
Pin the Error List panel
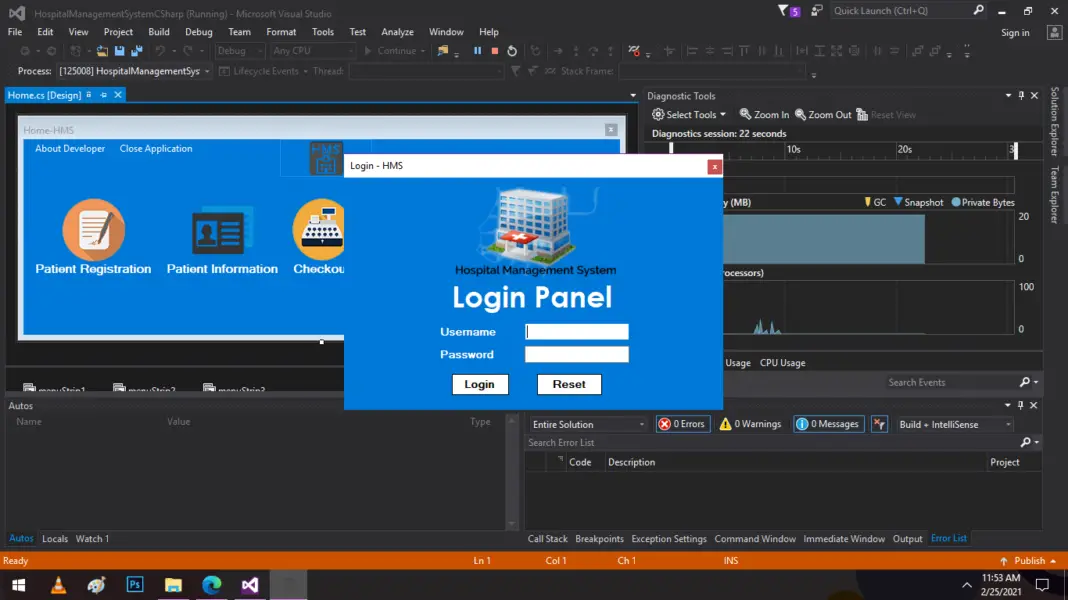point(1020,405)
